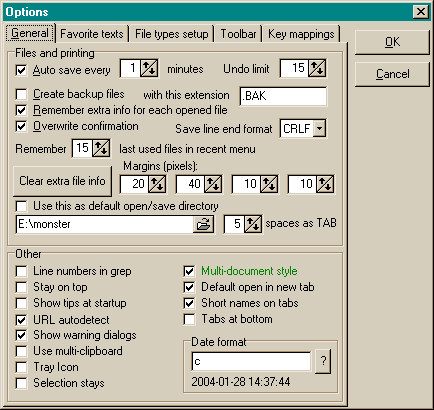Click the Auto save minutes spinner arrows
The image size is (434, 410).
(x=149, y=68)
